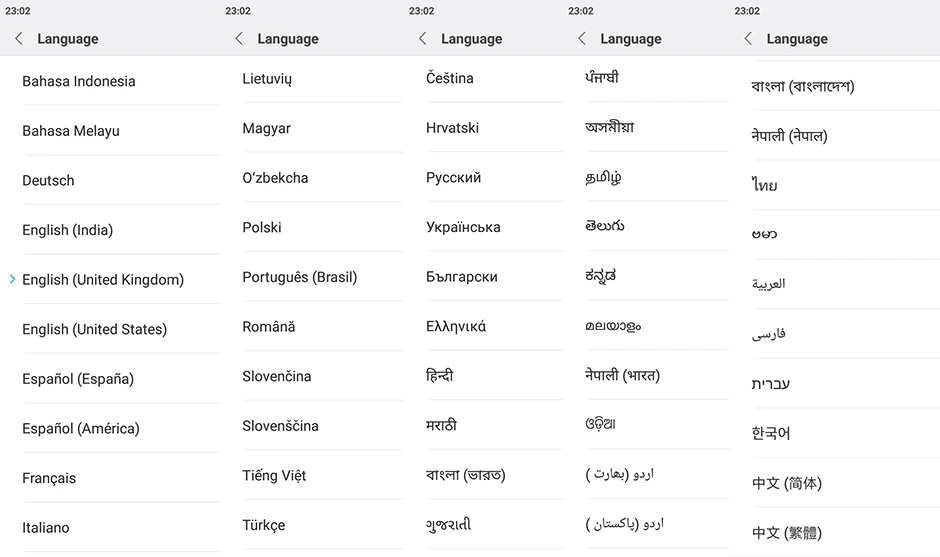
Task: Pick हिन्दी language option
Action: tap(492, 376)
